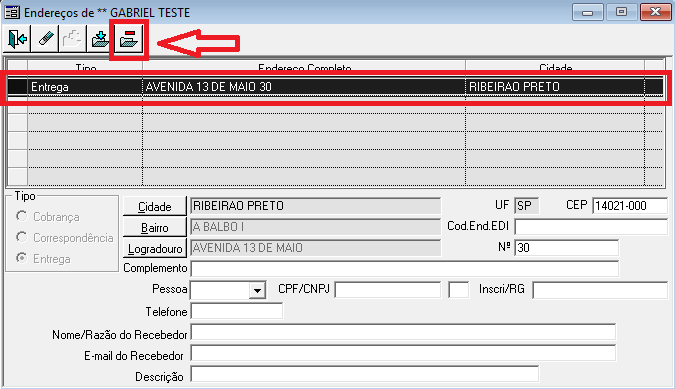This screenshot has width=675, height=389.
Task: Click the Logradouro field AVENIDA 13 DE MAIO
Action: point(316,248)
